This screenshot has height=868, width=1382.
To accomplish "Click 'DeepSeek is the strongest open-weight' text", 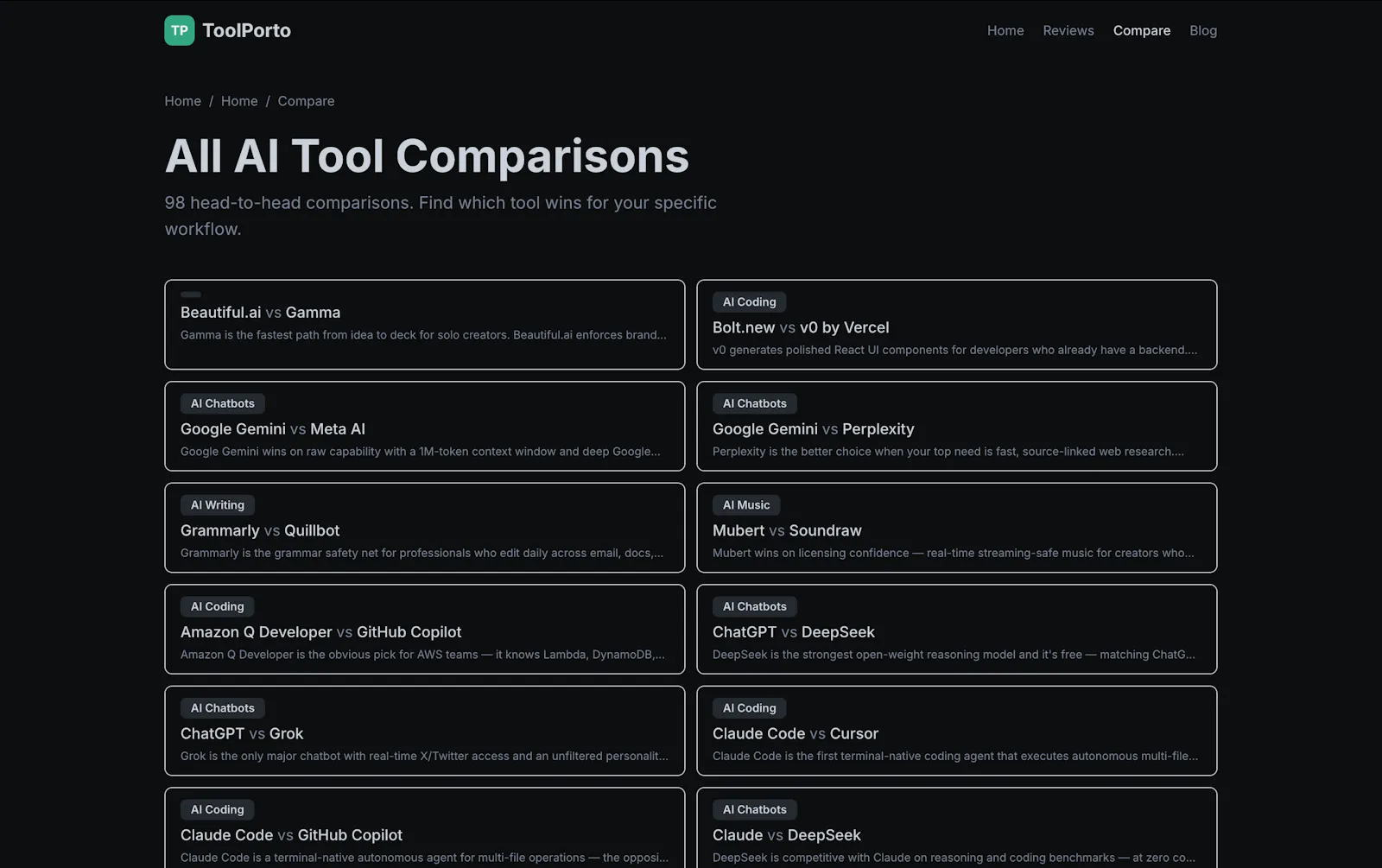I will tap(954, 655).
